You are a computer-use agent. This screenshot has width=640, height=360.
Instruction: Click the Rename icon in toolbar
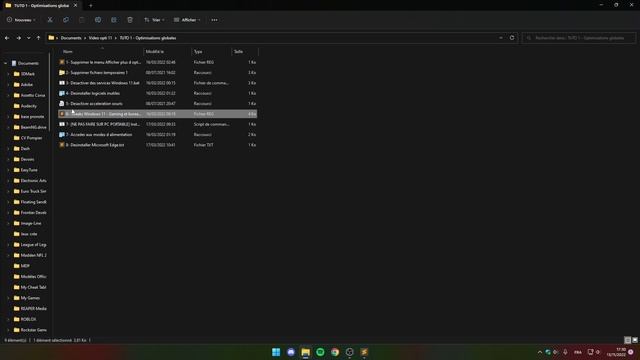[x=98, y=20]
